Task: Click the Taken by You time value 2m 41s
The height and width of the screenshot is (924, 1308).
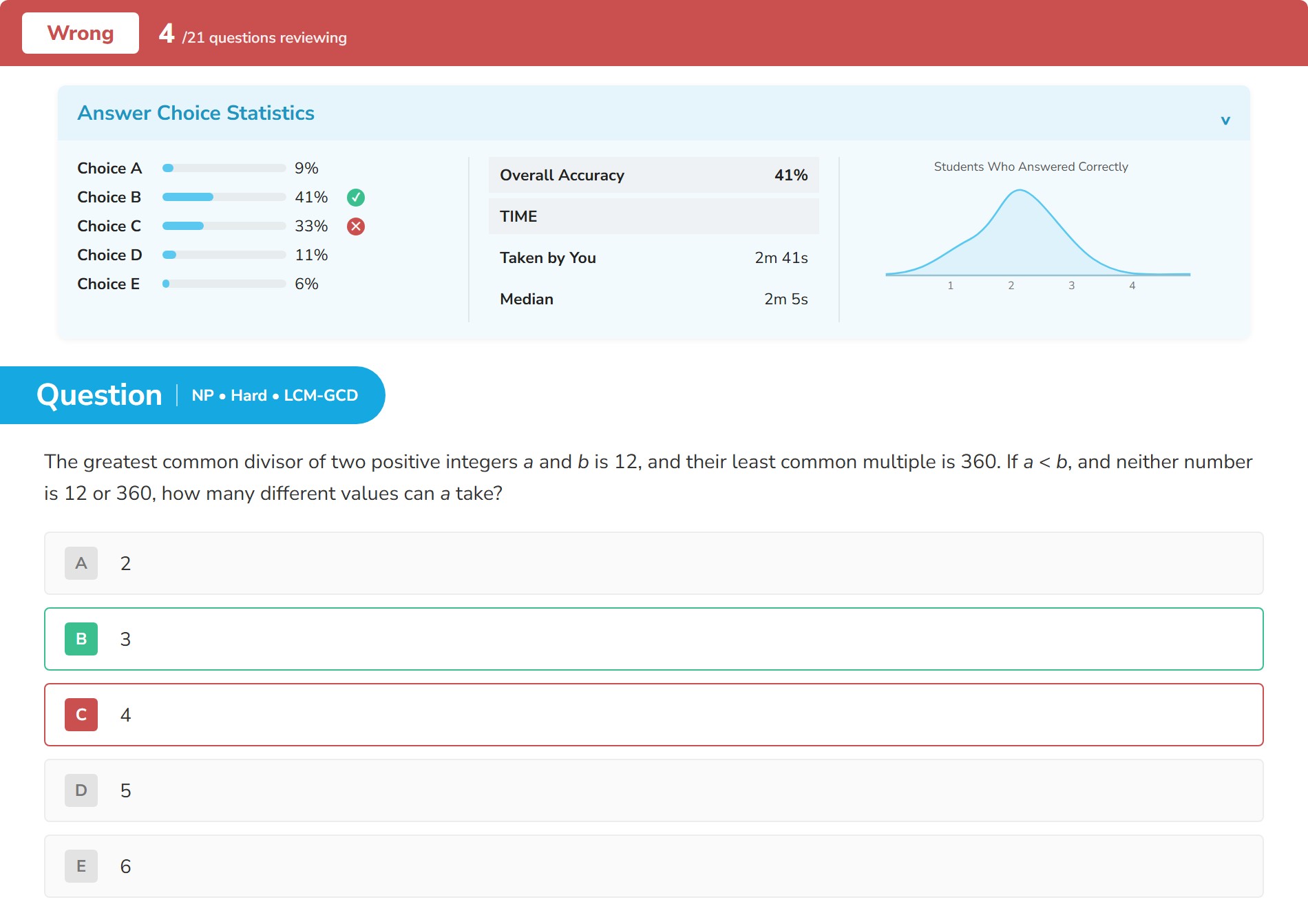Action: point(781,258)
